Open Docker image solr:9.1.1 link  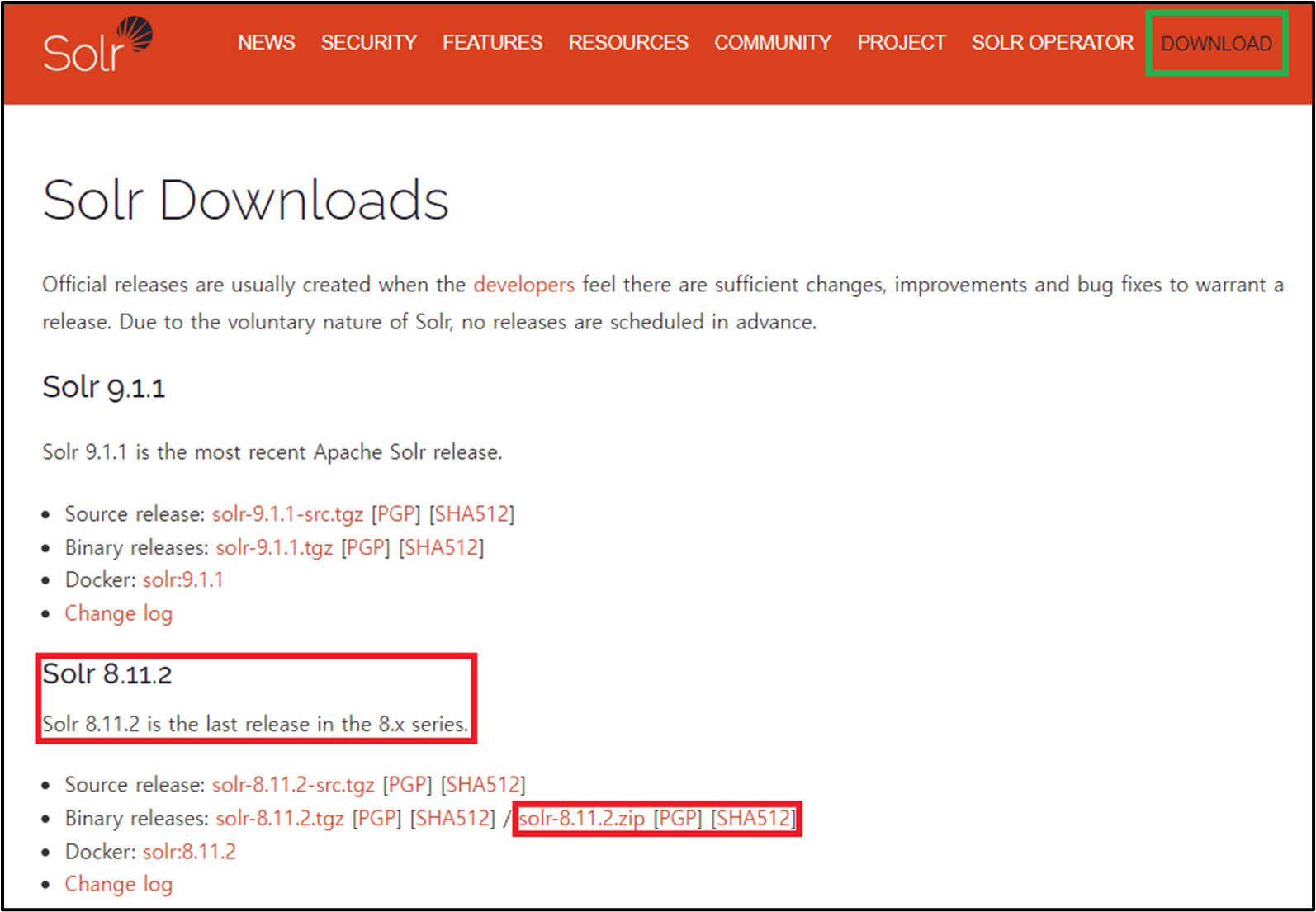[182, 580]
